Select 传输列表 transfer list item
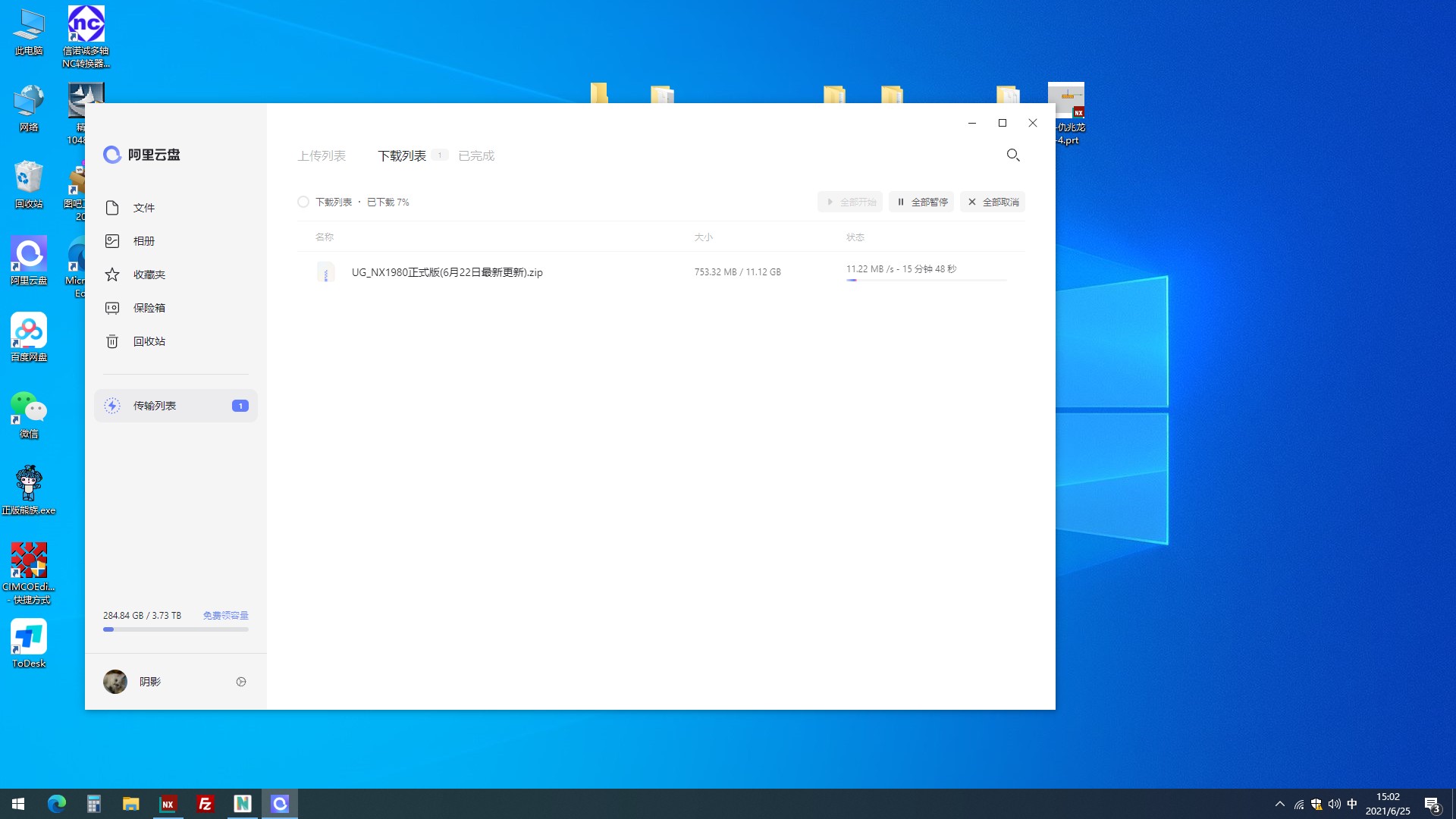 [x=176, y=406]
